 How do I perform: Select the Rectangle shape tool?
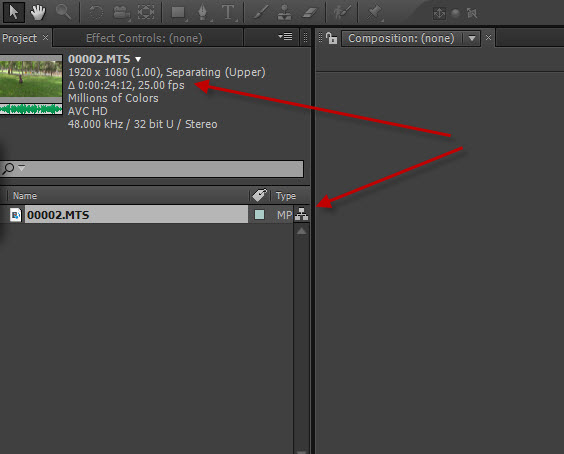[178, 13]
